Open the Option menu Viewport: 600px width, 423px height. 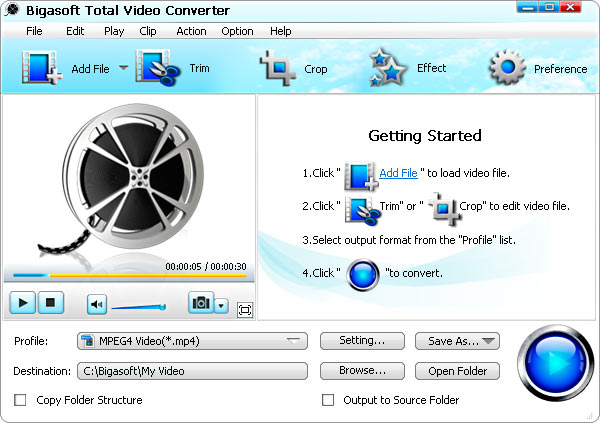click(237, 31)
